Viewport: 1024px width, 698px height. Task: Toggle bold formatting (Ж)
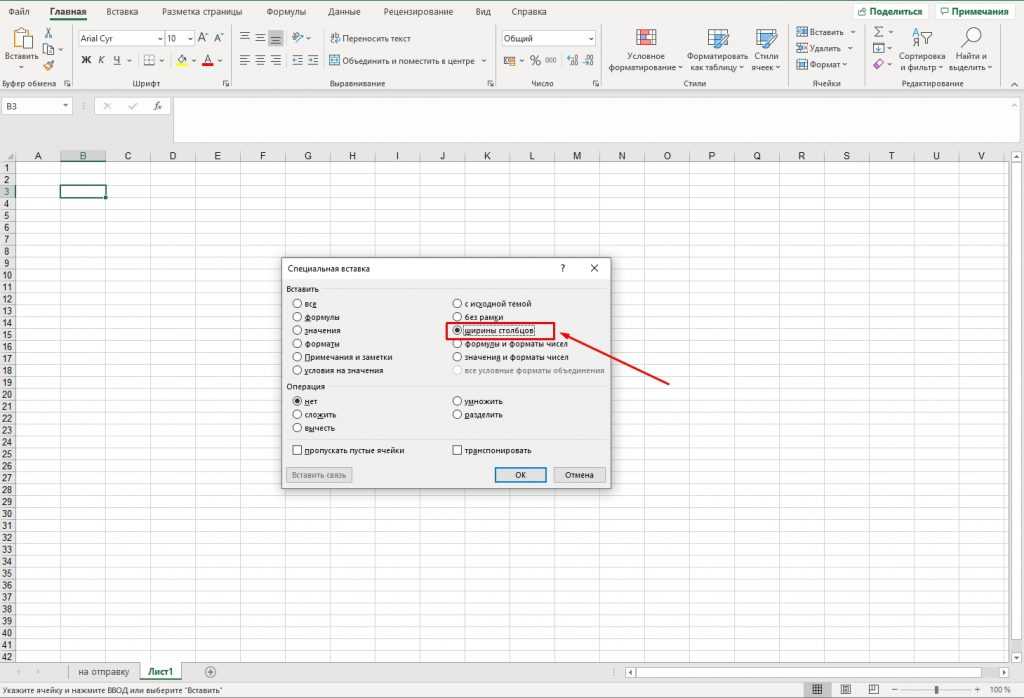86,60
